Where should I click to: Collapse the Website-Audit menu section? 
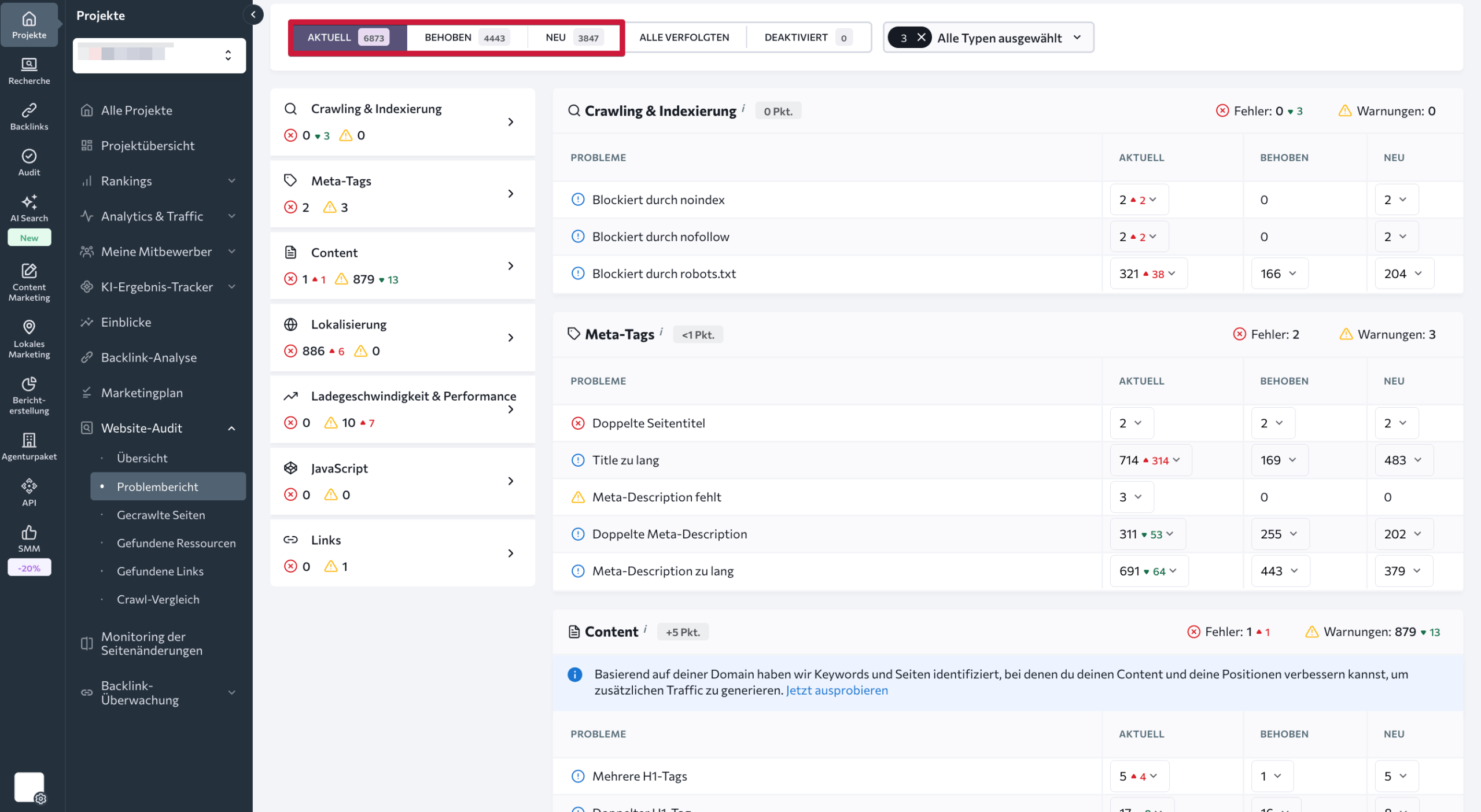(x=231, y=428)
